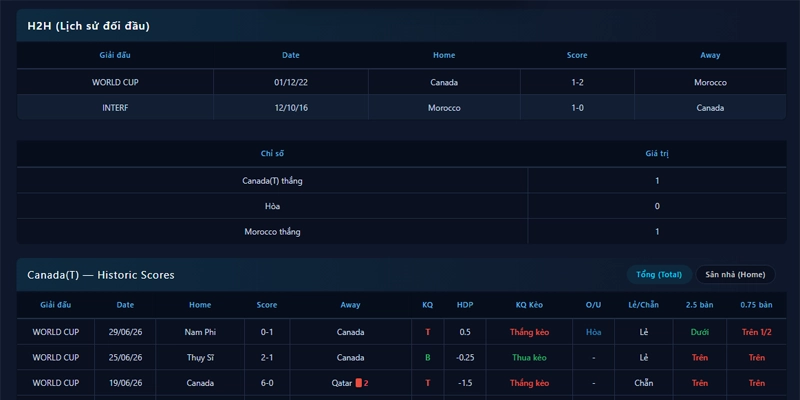Click the Date column header in H2H table

[x=291, y=55]
